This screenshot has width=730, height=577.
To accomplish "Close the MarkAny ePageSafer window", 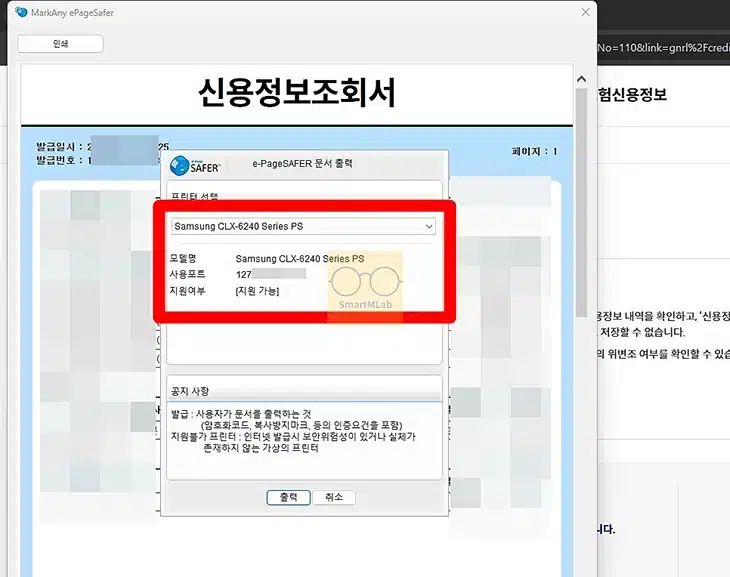I will 585,13.
